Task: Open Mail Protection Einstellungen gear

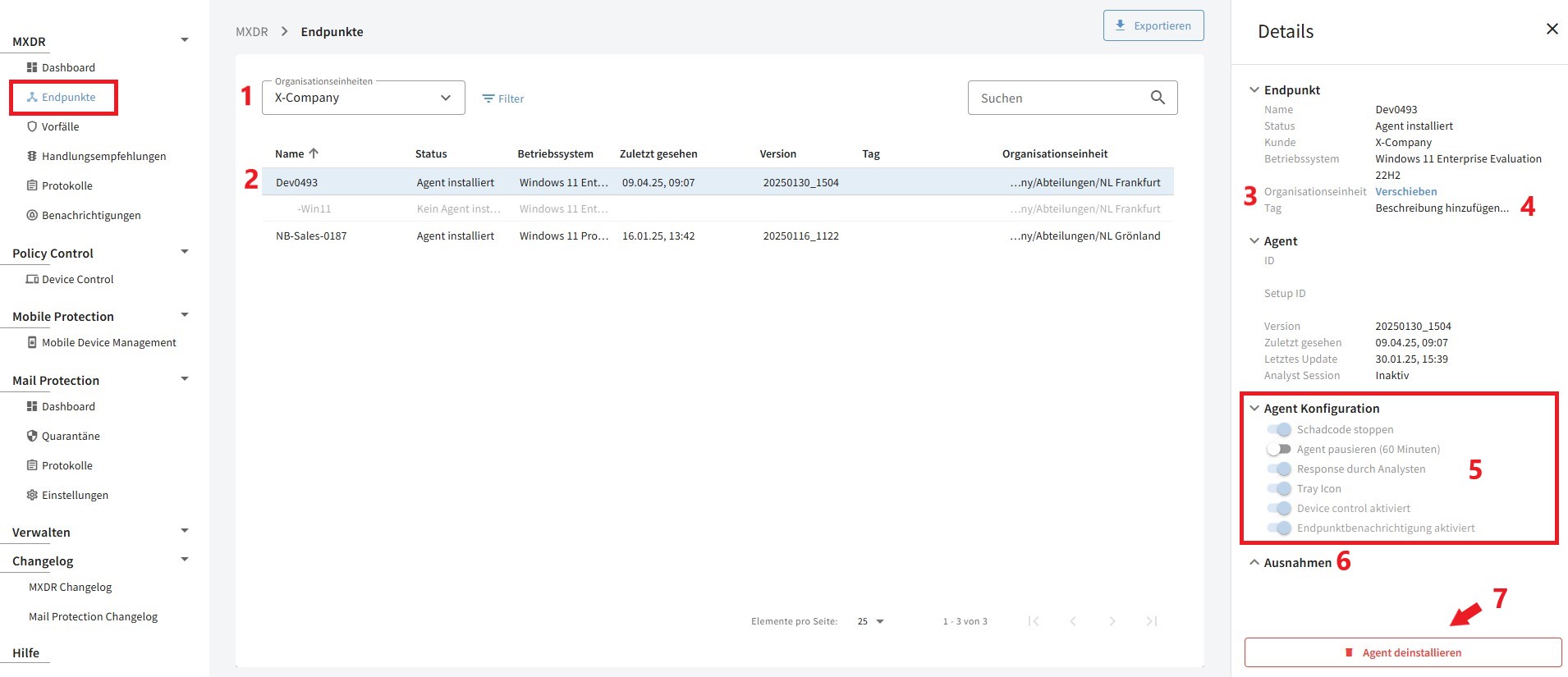Action: tap(67, 495)
